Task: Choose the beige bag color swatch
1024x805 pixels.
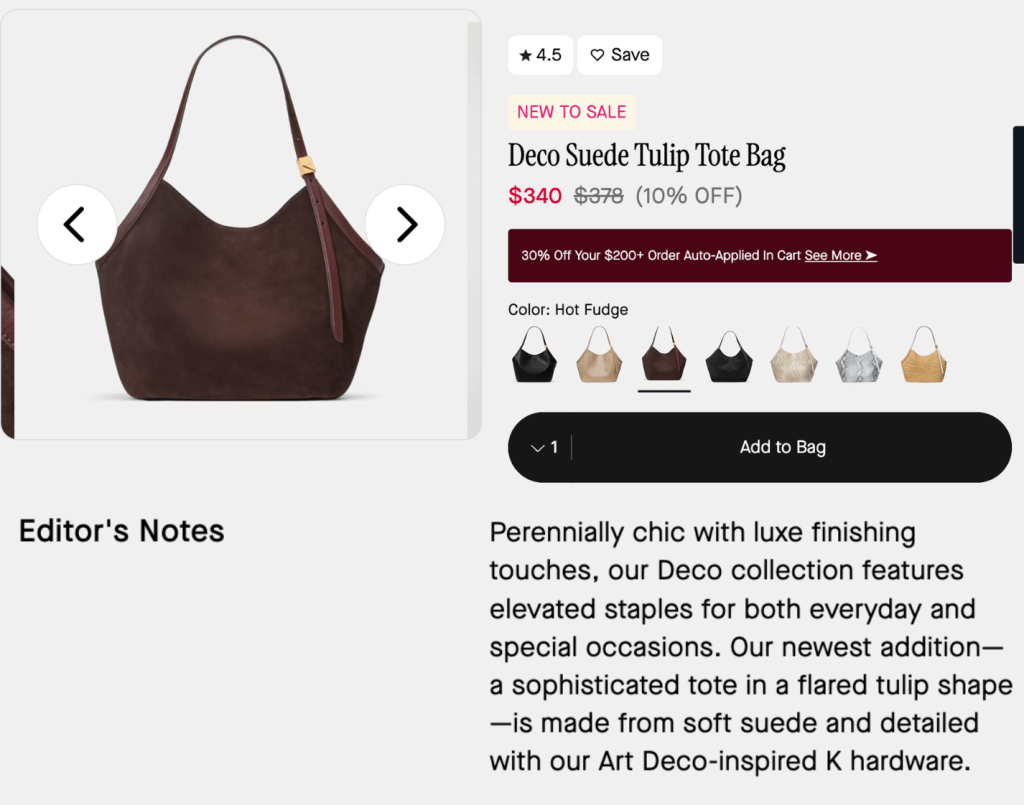Action: click(600, 354)
